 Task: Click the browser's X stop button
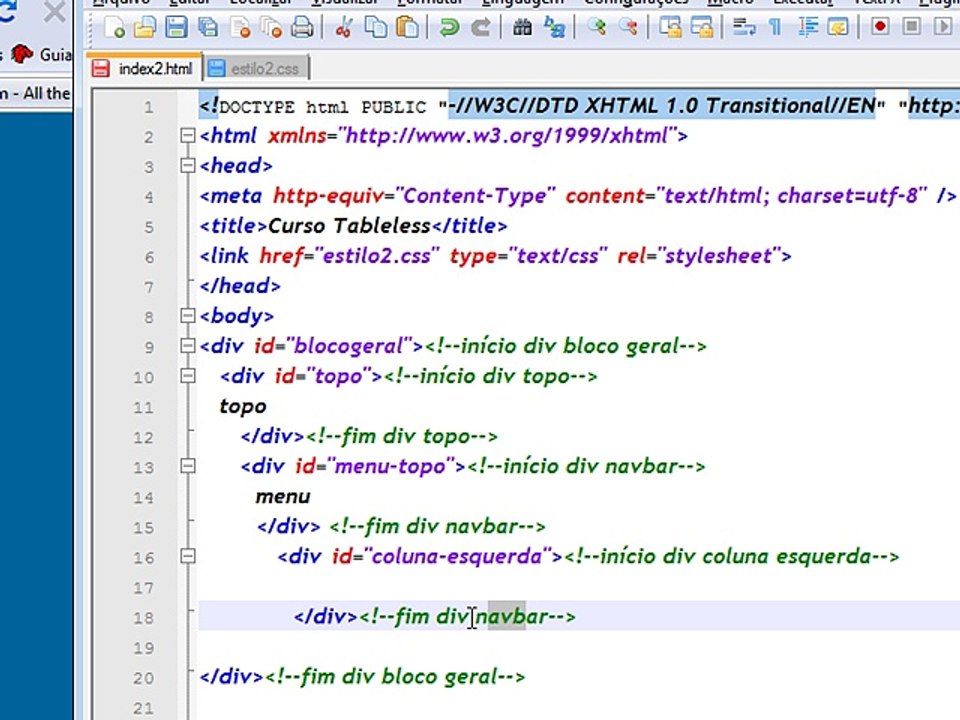pyautogui.click(x=55, y=11)
